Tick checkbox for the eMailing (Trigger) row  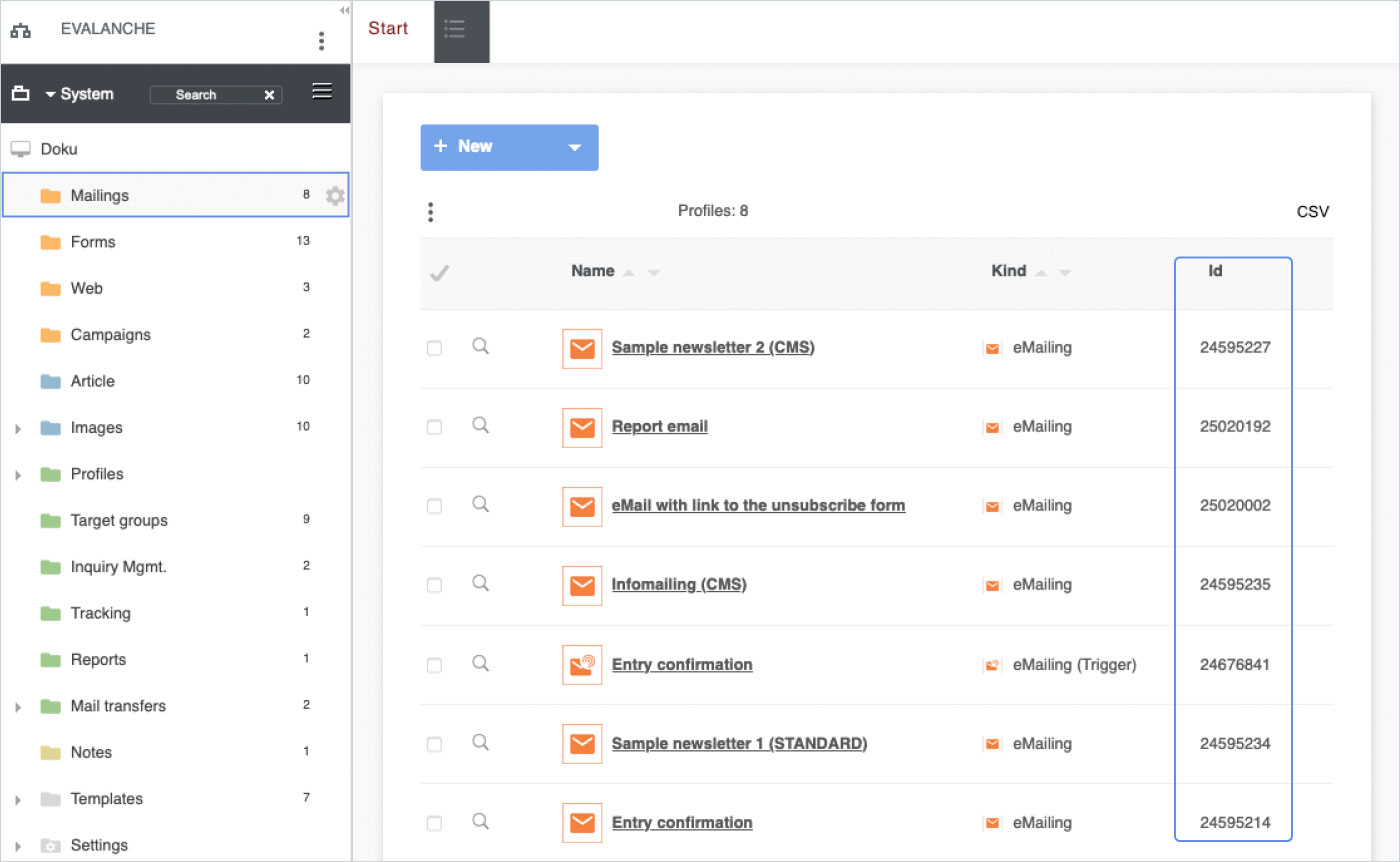[x=434, y=665]
